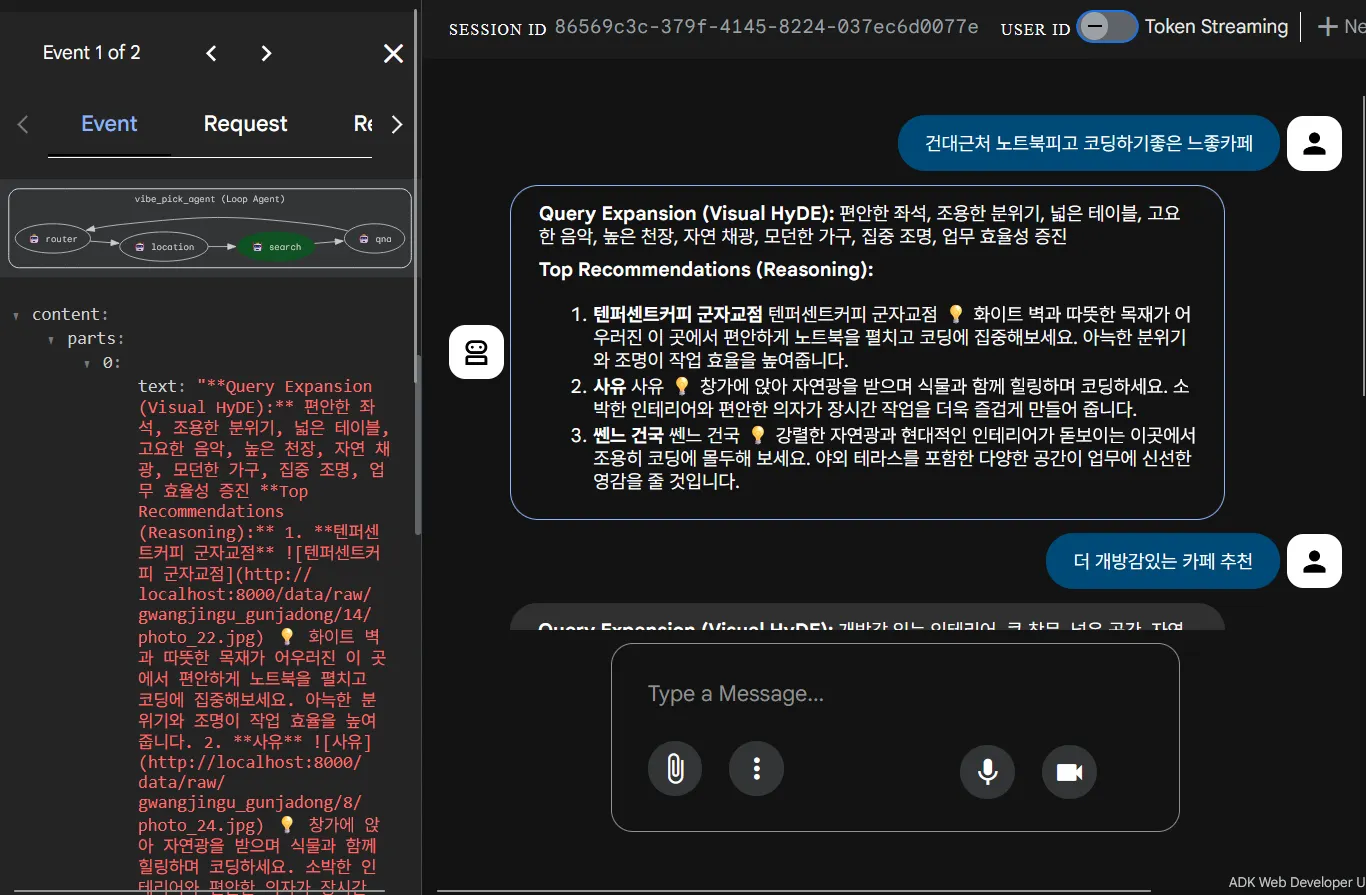Click the vibe_pick_agent (Loop Agent) graph title
1366x895 pixels.
click(210, 199)
